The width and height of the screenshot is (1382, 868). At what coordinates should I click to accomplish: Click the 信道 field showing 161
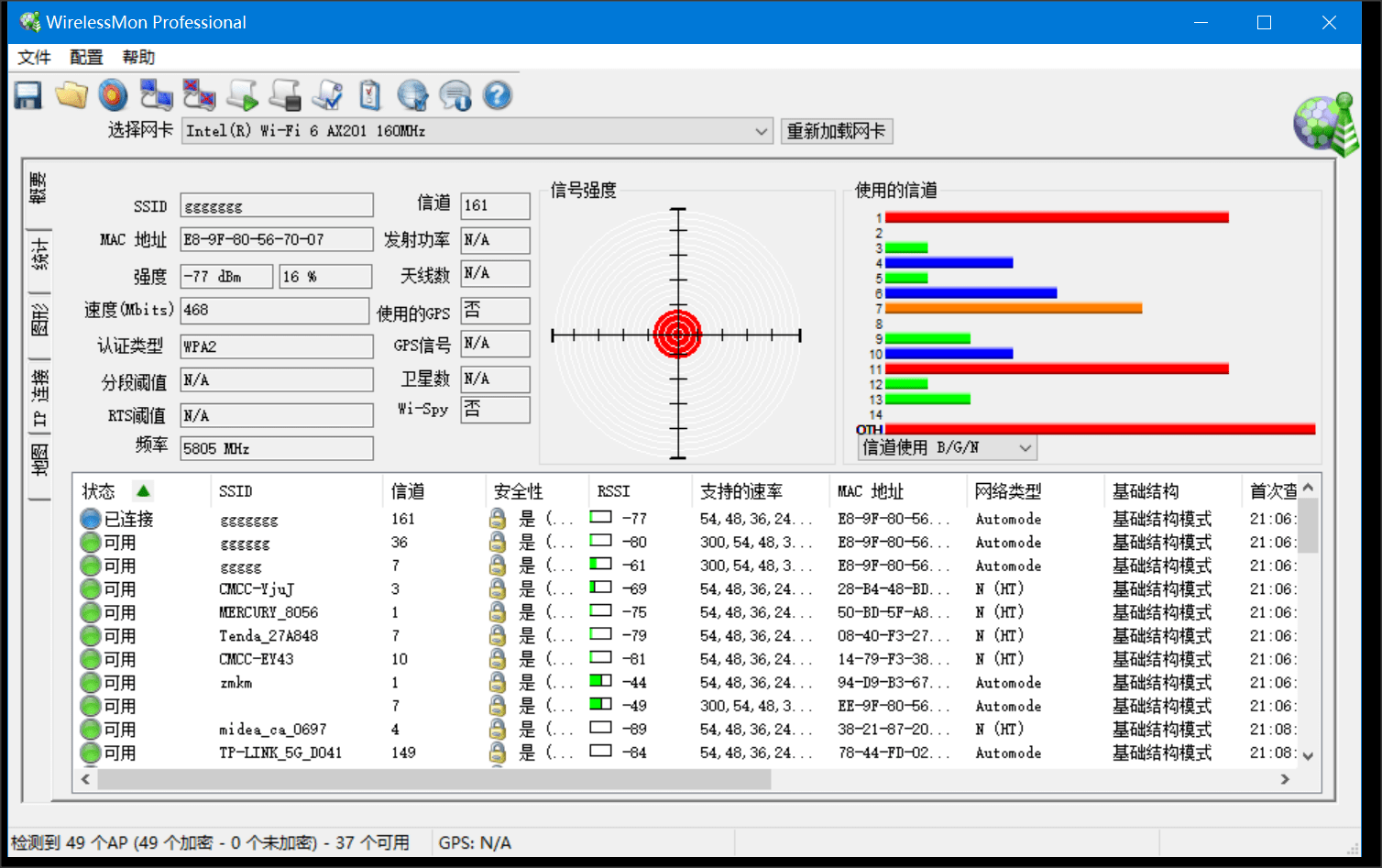[495, 205]
